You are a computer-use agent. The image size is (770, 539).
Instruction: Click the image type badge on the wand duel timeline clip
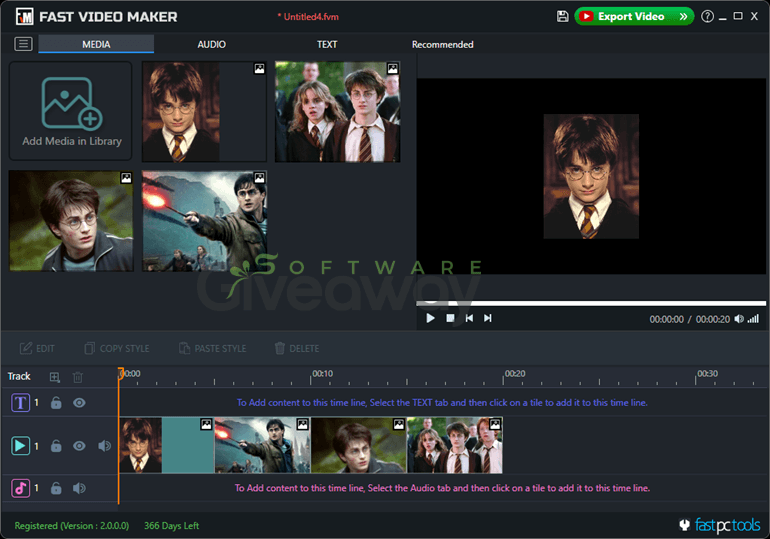click(x=302, y=424)
